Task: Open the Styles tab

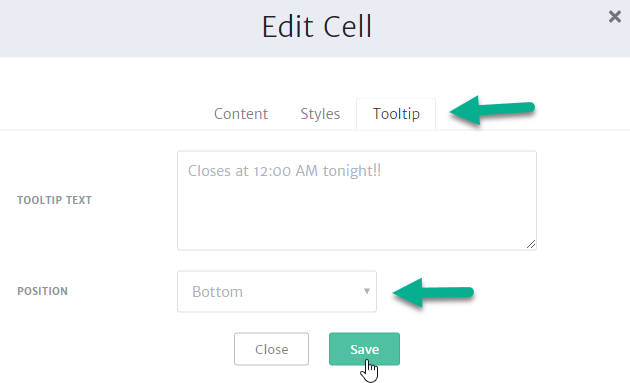Action: [x=320, y=114]
